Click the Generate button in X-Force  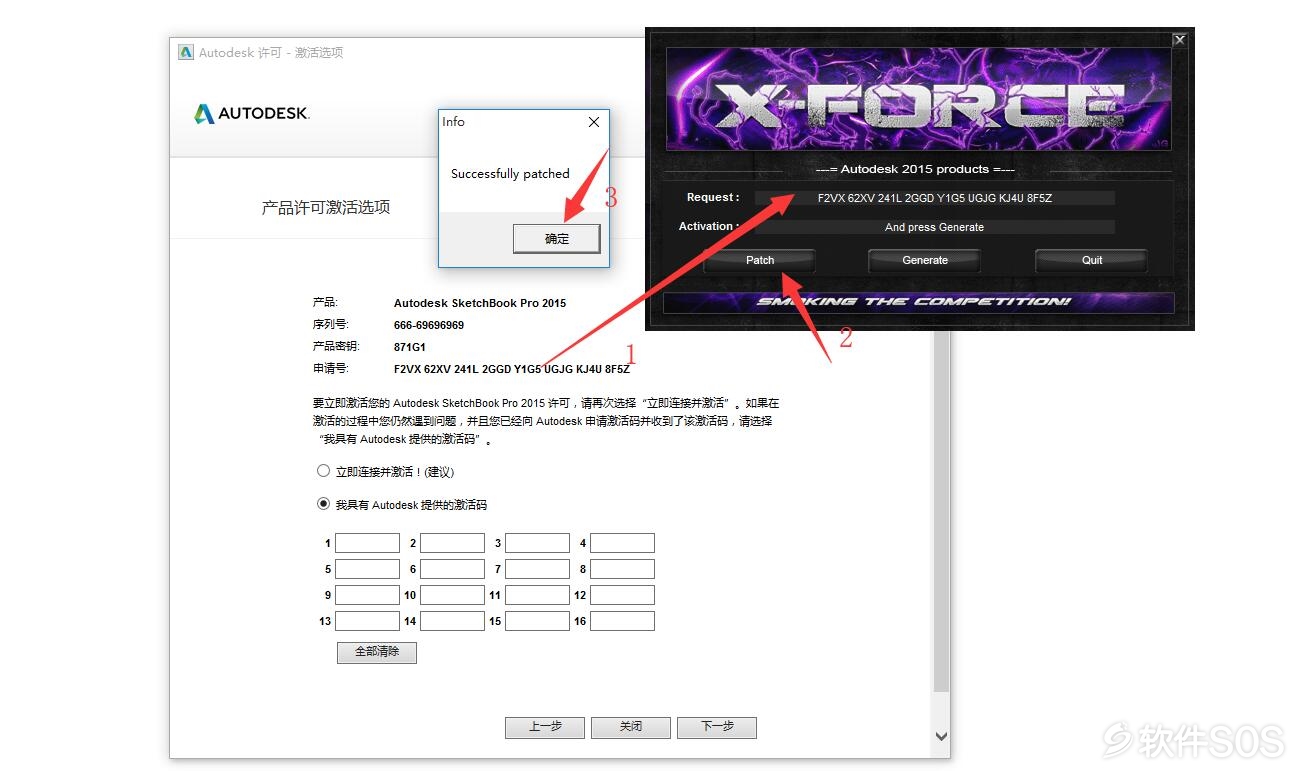(924, 260)
